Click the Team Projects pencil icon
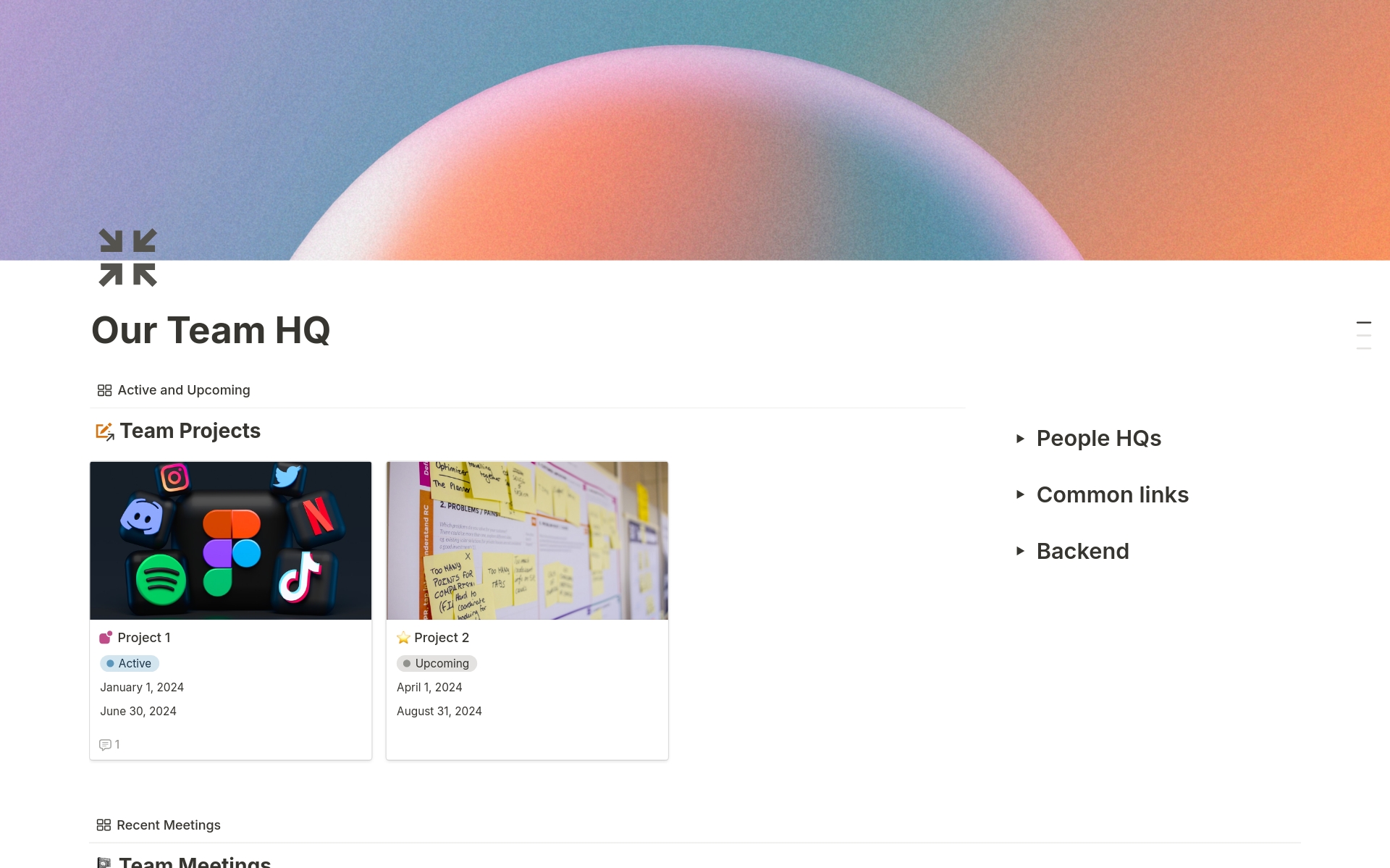 coord(105,431)
